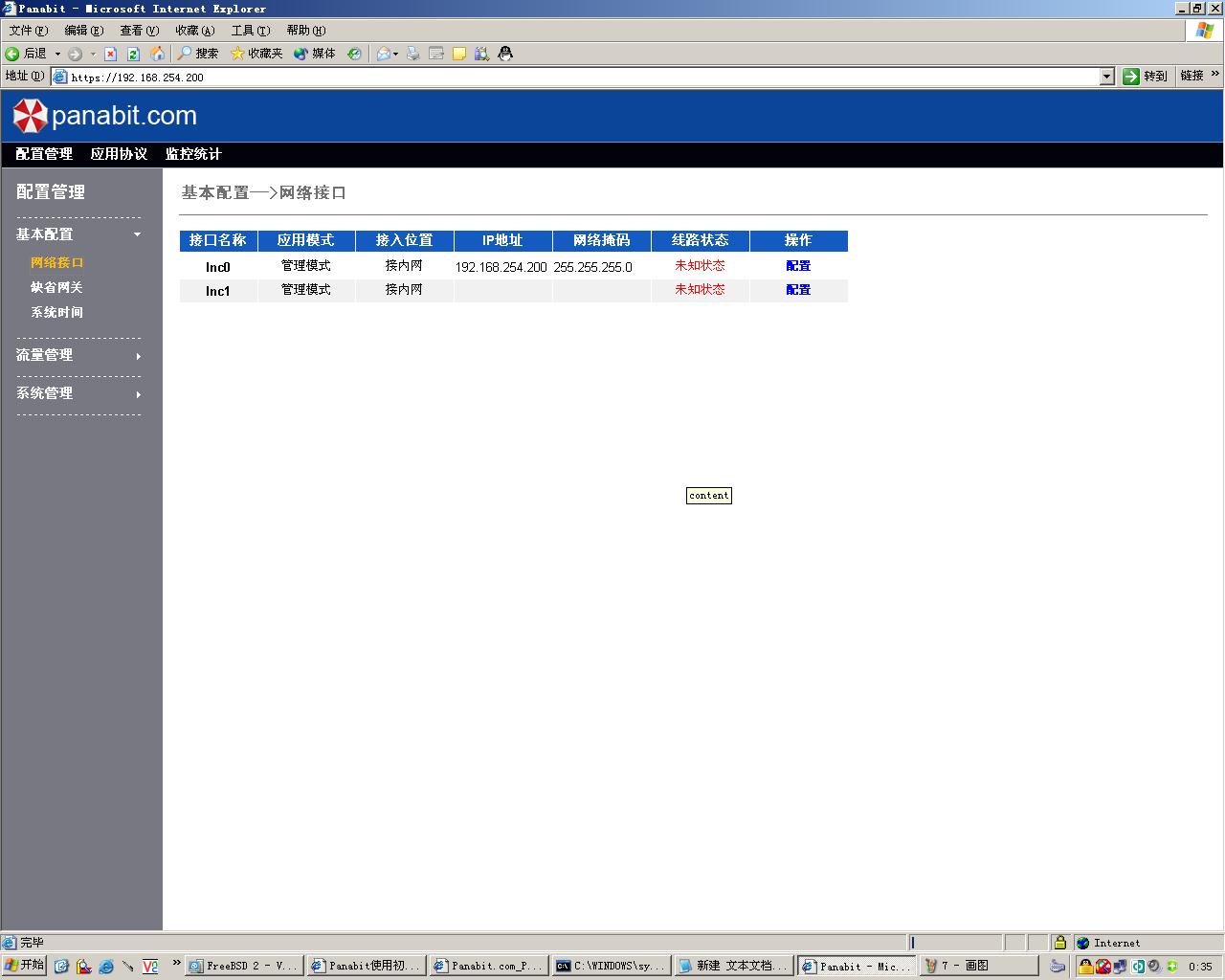Expand the 流量管理 sidebar section

click(x=78, y=355)
